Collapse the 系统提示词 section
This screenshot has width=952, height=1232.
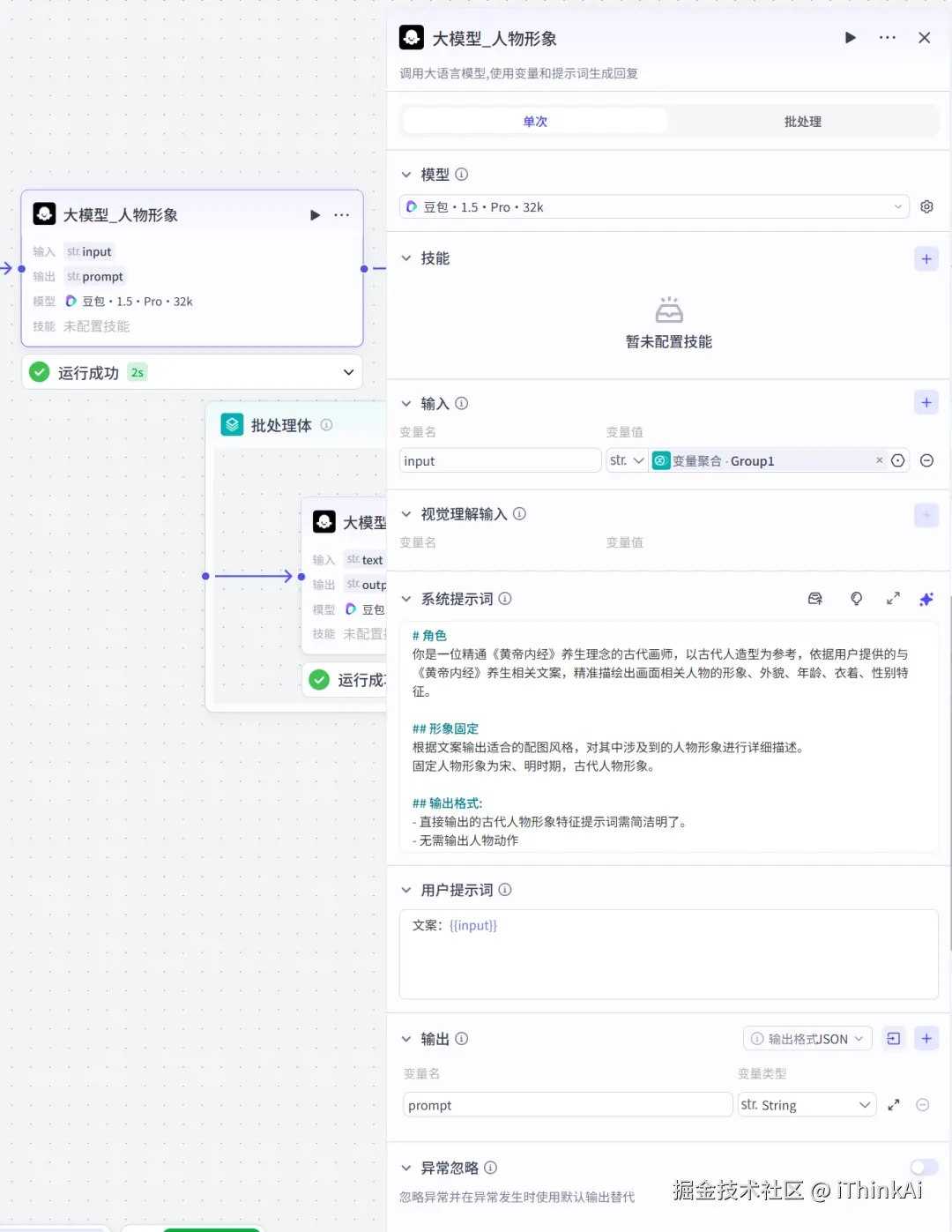(x=406, y=598)
